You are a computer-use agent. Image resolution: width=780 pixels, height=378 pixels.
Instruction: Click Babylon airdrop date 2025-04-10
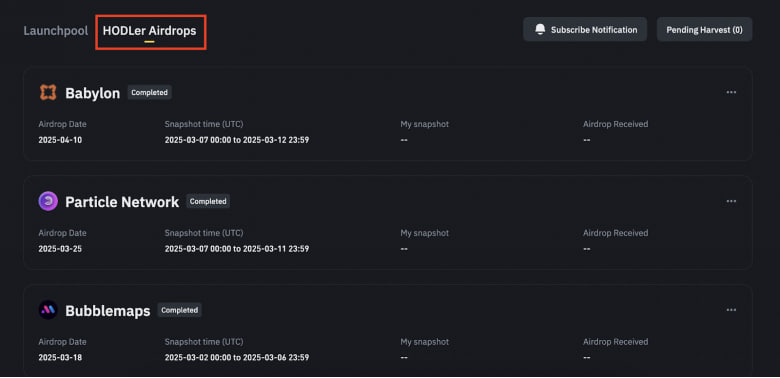tap(60, 140)
